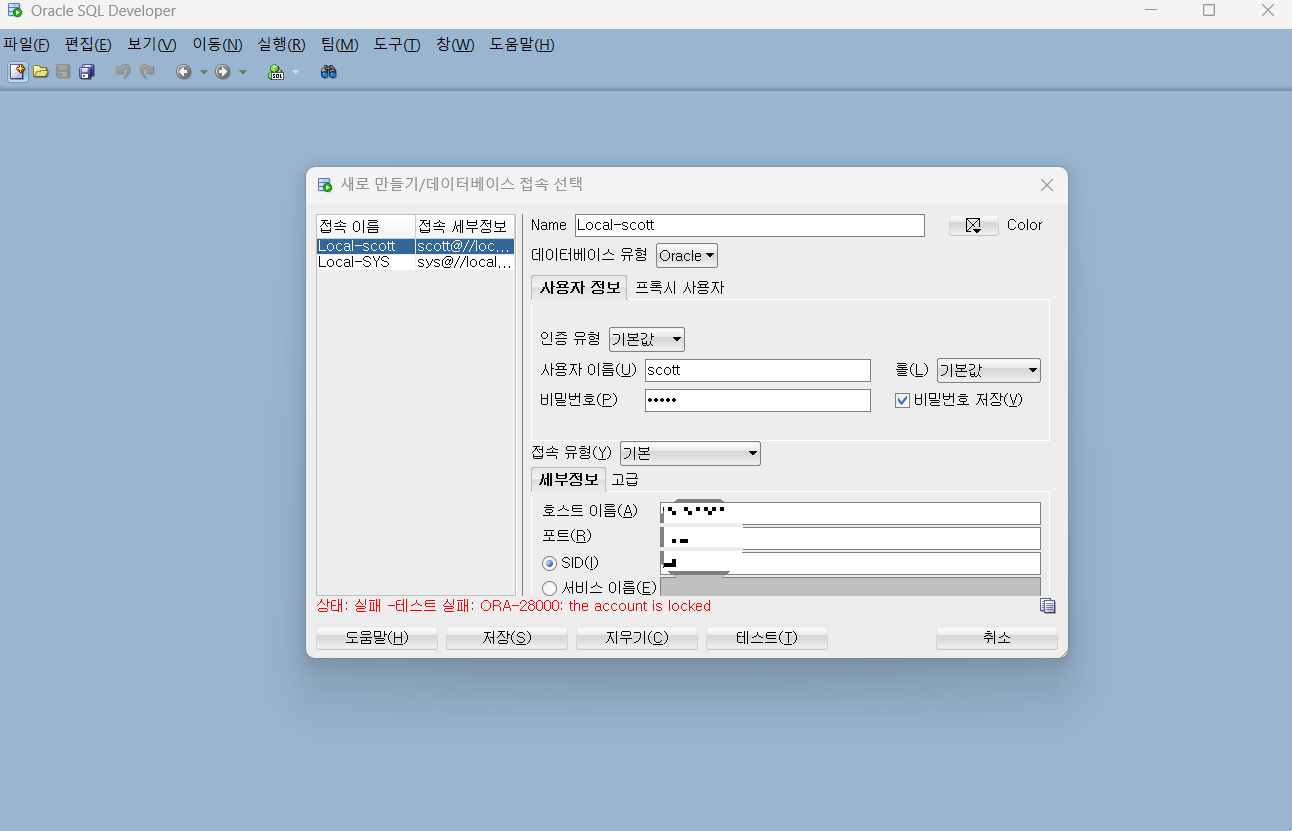Click the 비밀번호 input field
This screenshot has height=831, width=1292.
tap(758, 400)
